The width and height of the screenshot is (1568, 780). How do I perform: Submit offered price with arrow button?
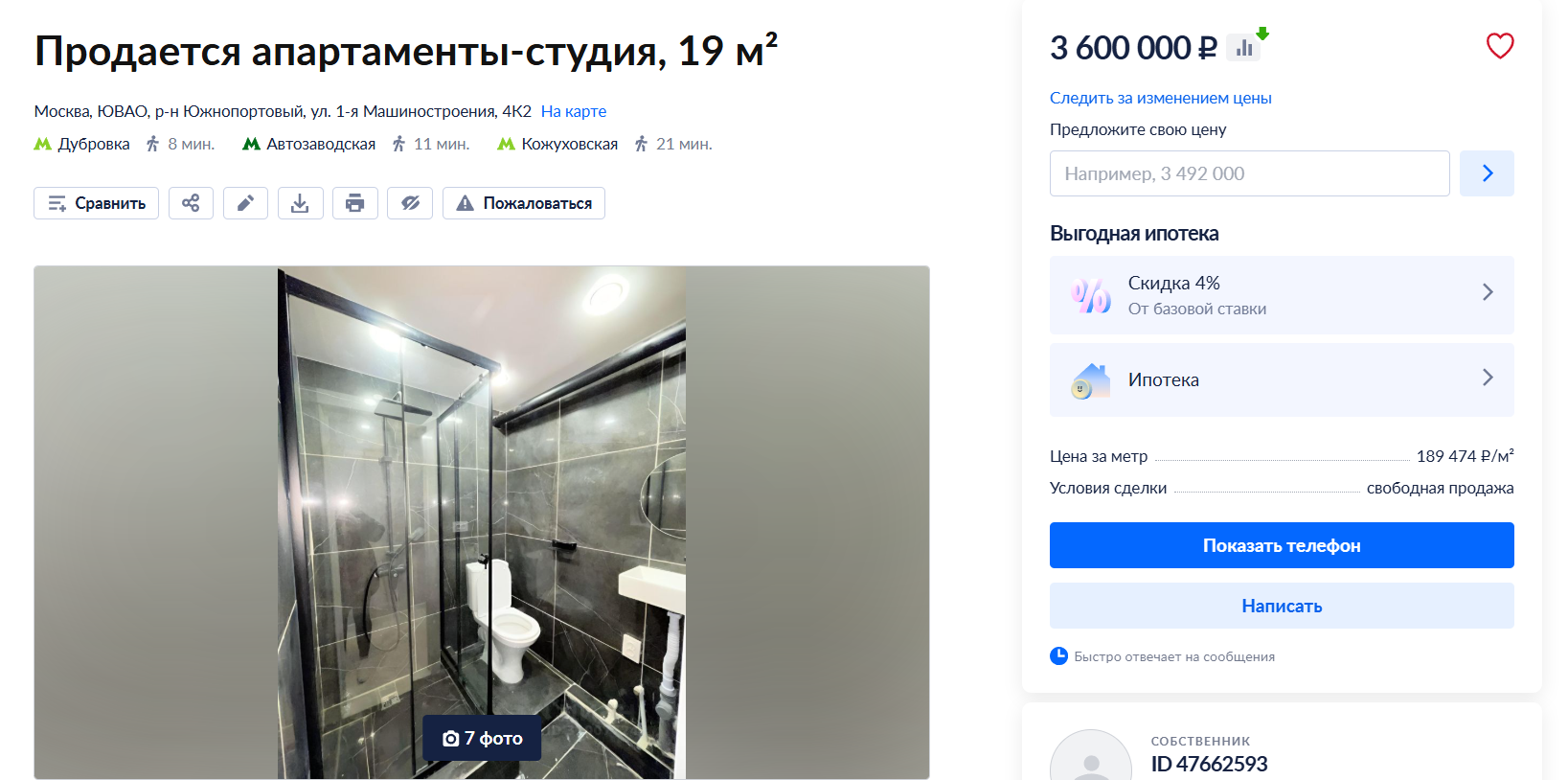[1487, 173]
